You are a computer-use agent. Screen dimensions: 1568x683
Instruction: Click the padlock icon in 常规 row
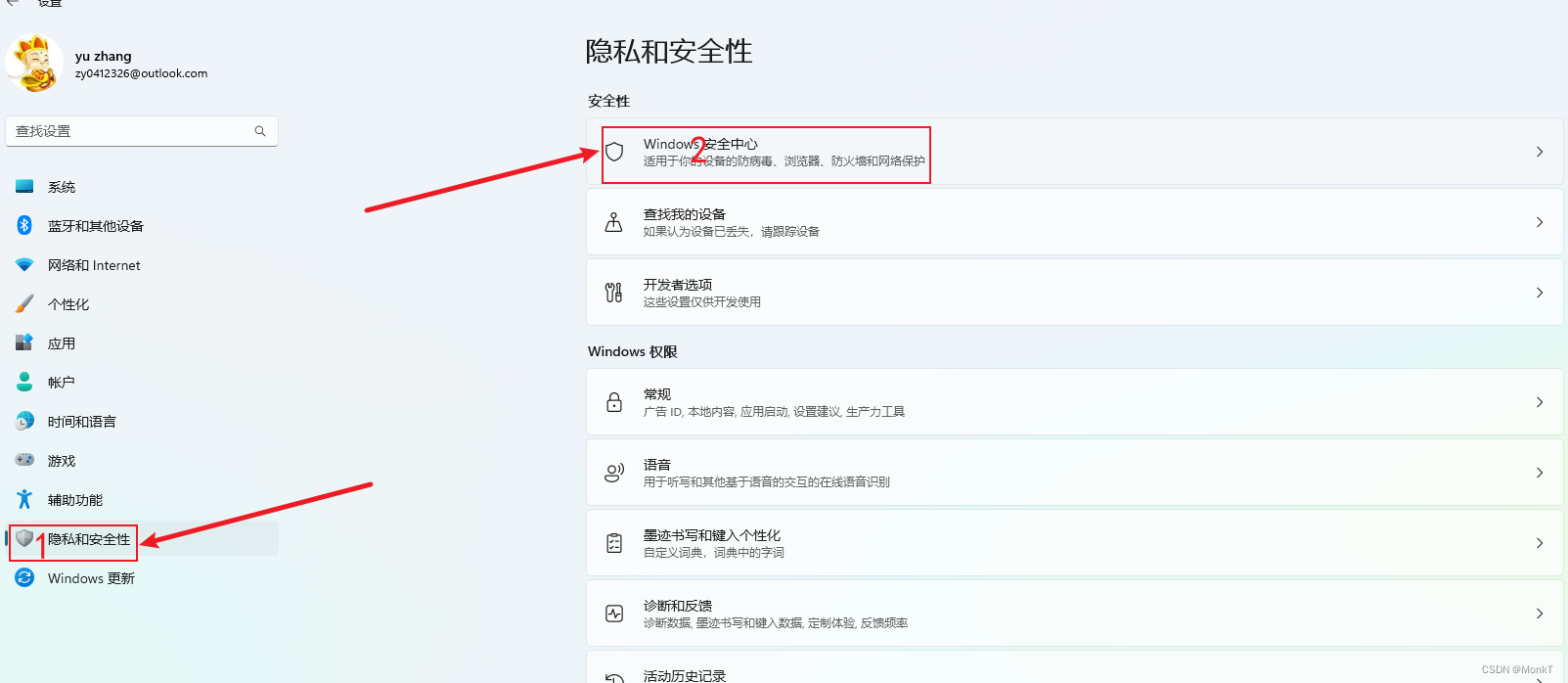click(x=614, y=402)
